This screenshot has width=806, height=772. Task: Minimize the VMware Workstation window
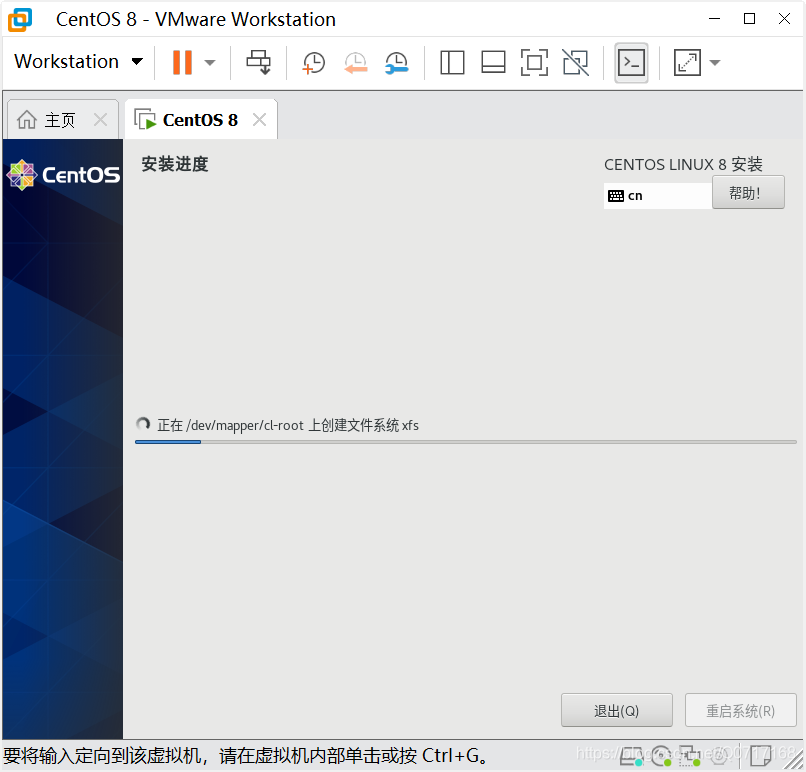(x=715, y=19)
